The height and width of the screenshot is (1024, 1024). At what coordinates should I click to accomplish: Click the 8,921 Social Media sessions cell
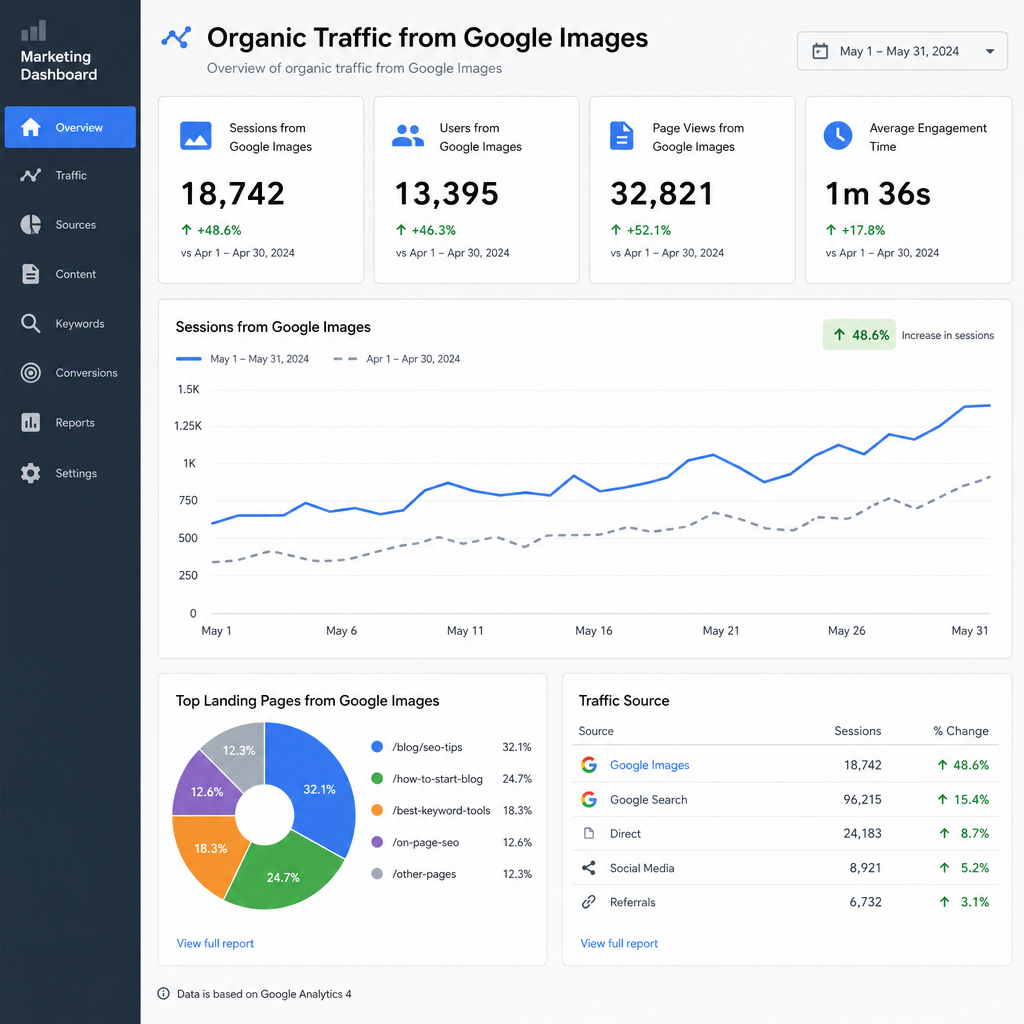(865, 868)
